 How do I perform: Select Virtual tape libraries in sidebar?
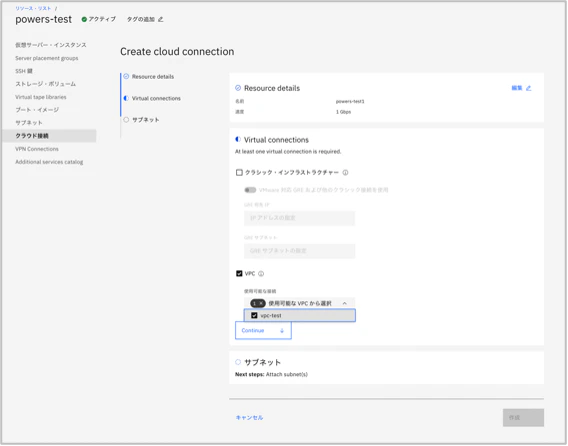coord(41,97)
